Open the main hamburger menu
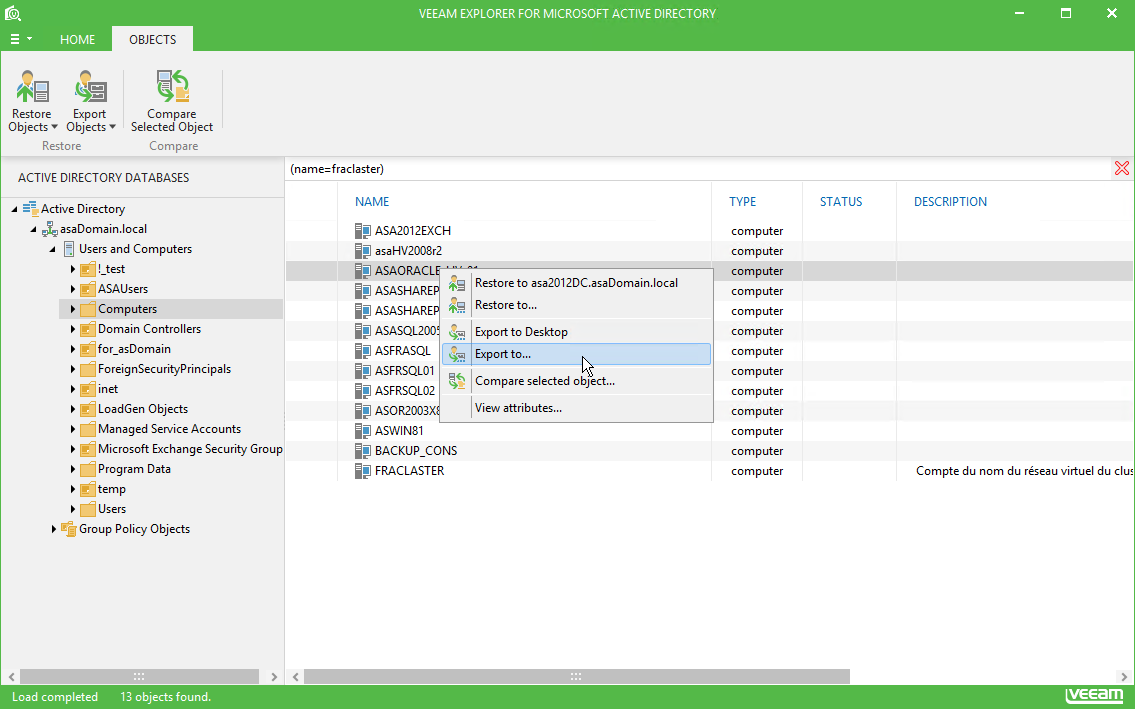This screenshot has height=709, width=1135. coord(20,39)
